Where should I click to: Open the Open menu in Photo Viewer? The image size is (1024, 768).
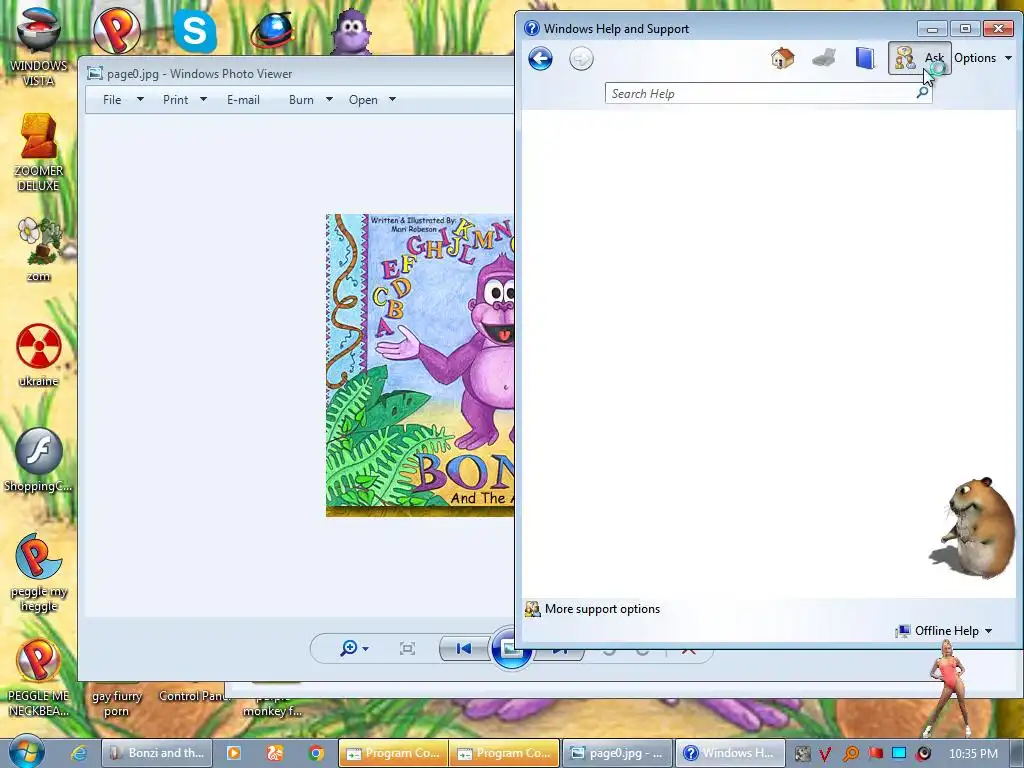[x=363, y=100]
